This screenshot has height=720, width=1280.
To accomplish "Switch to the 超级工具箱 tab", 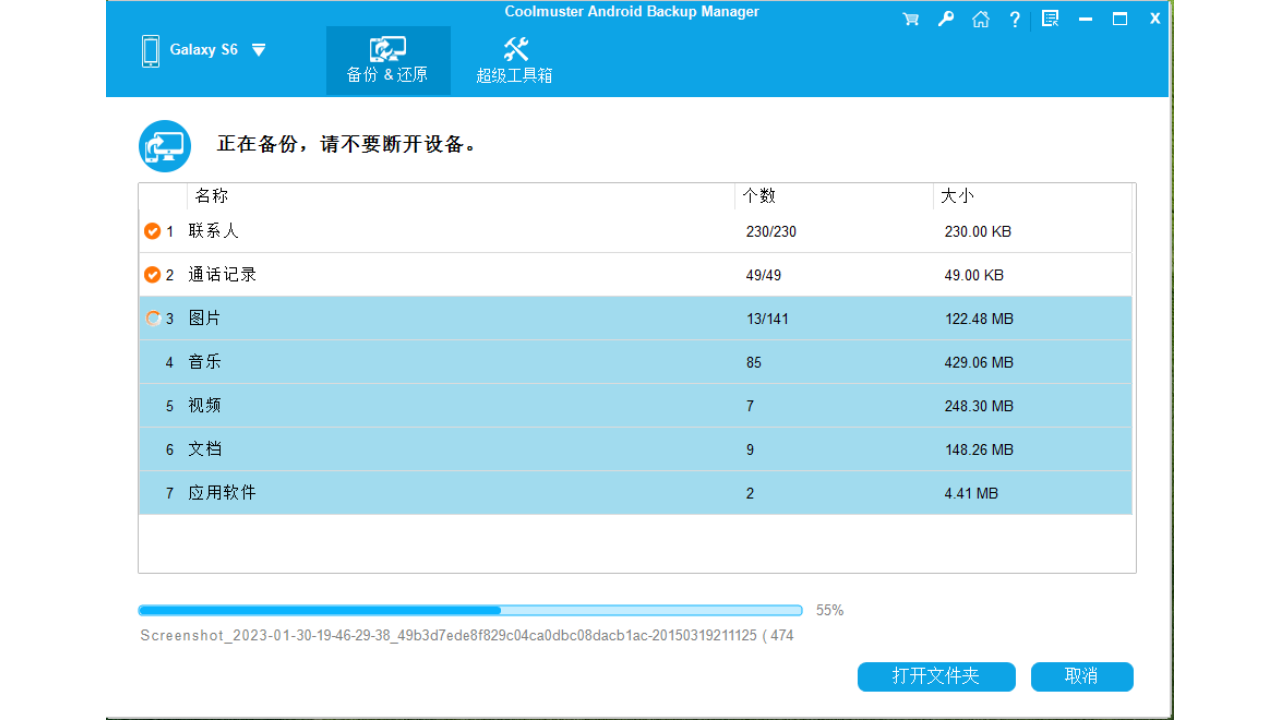I will pos(513,58).
